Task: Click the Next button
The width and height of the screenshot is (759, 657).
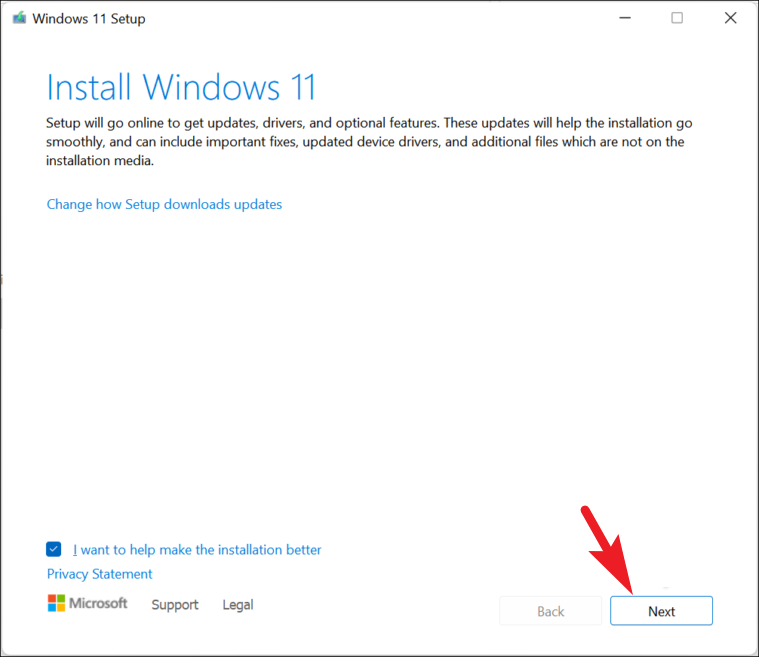Action: [661, 611]
